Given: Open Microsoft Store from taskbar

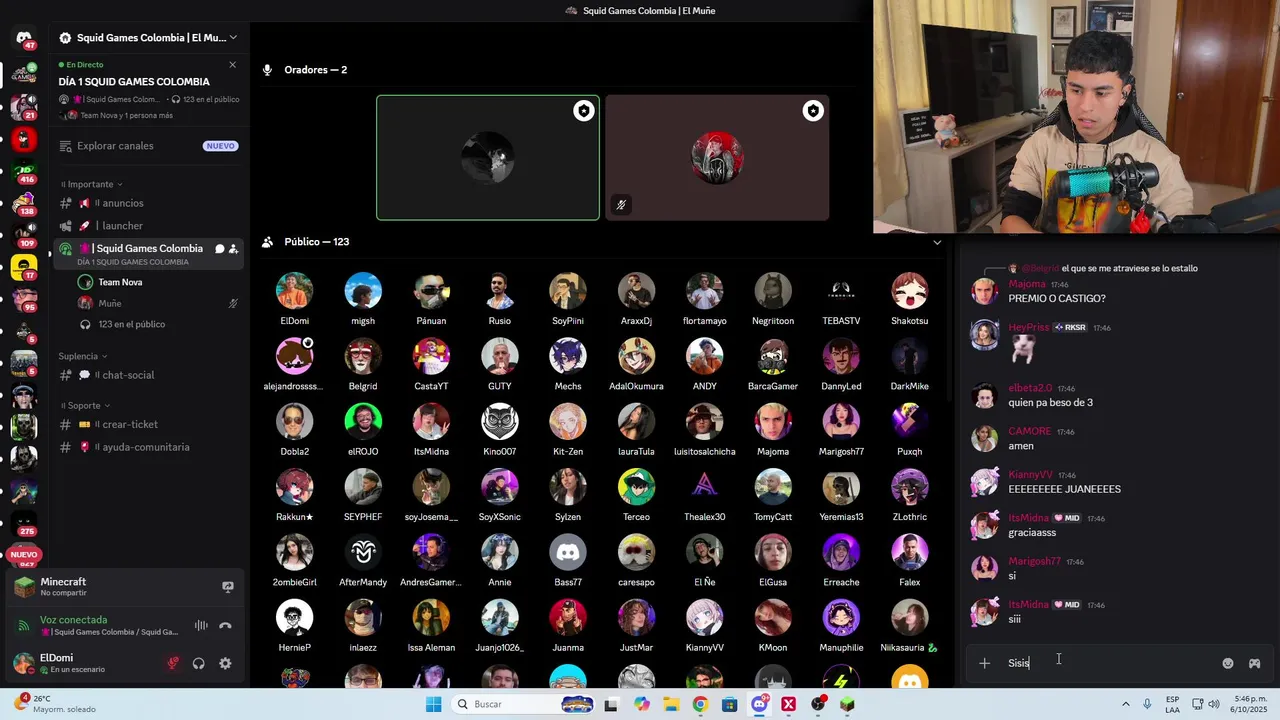Looking at the screenshot, I should pos(729,704).
